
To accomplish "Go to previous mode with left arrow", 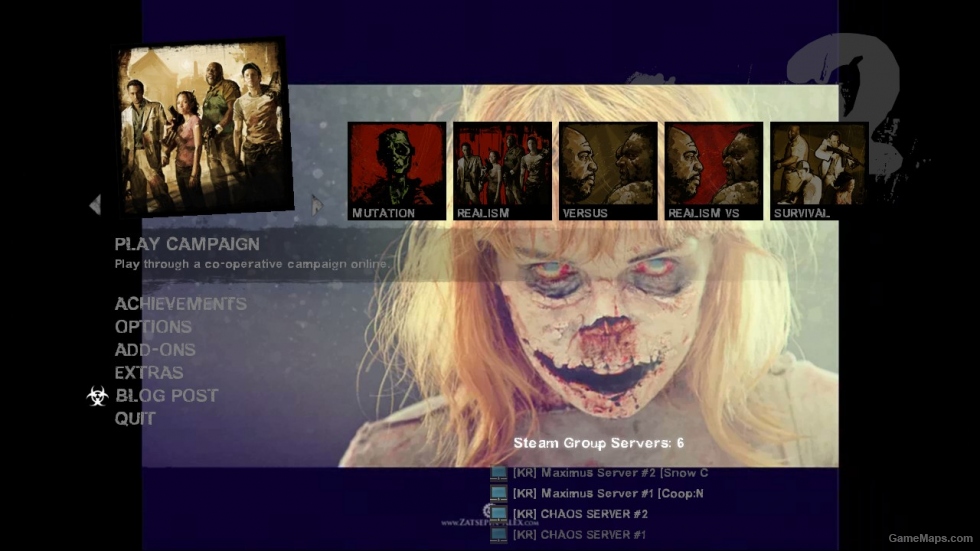I will (95, 204).
